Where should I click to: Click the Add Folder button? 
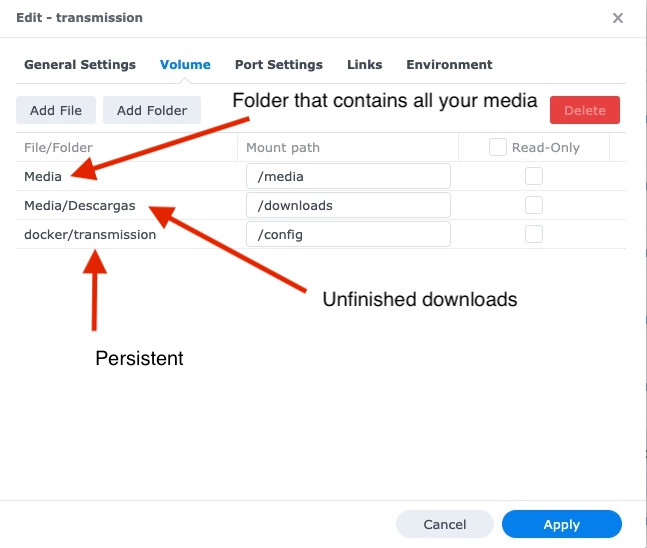[x=152, y=110]
